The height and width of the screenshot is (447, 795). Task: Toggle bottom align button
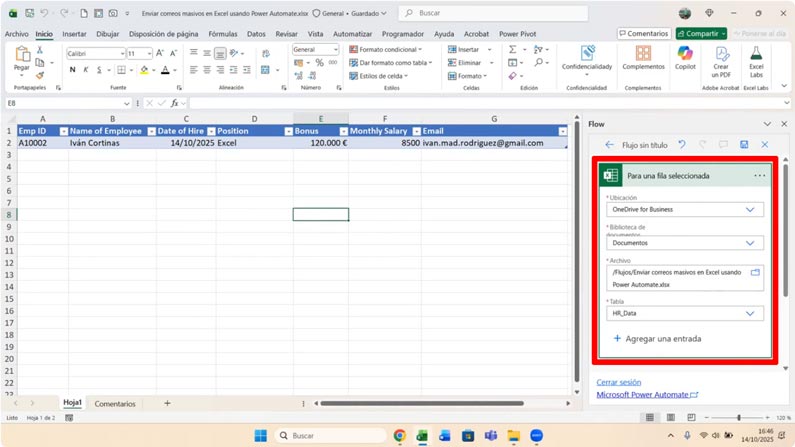point(220,53)
